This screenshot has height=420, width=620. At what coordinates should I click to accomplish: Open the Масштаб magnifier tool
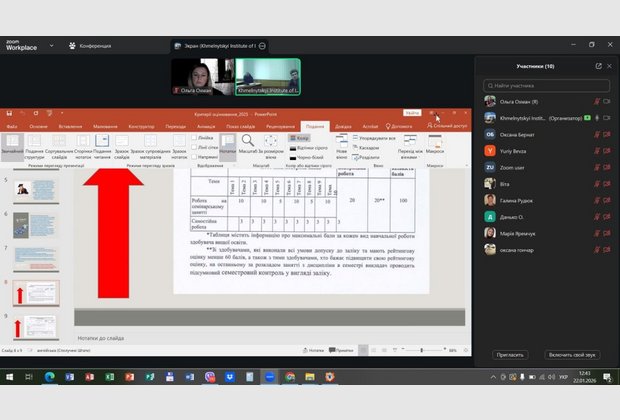pos(248,144)
